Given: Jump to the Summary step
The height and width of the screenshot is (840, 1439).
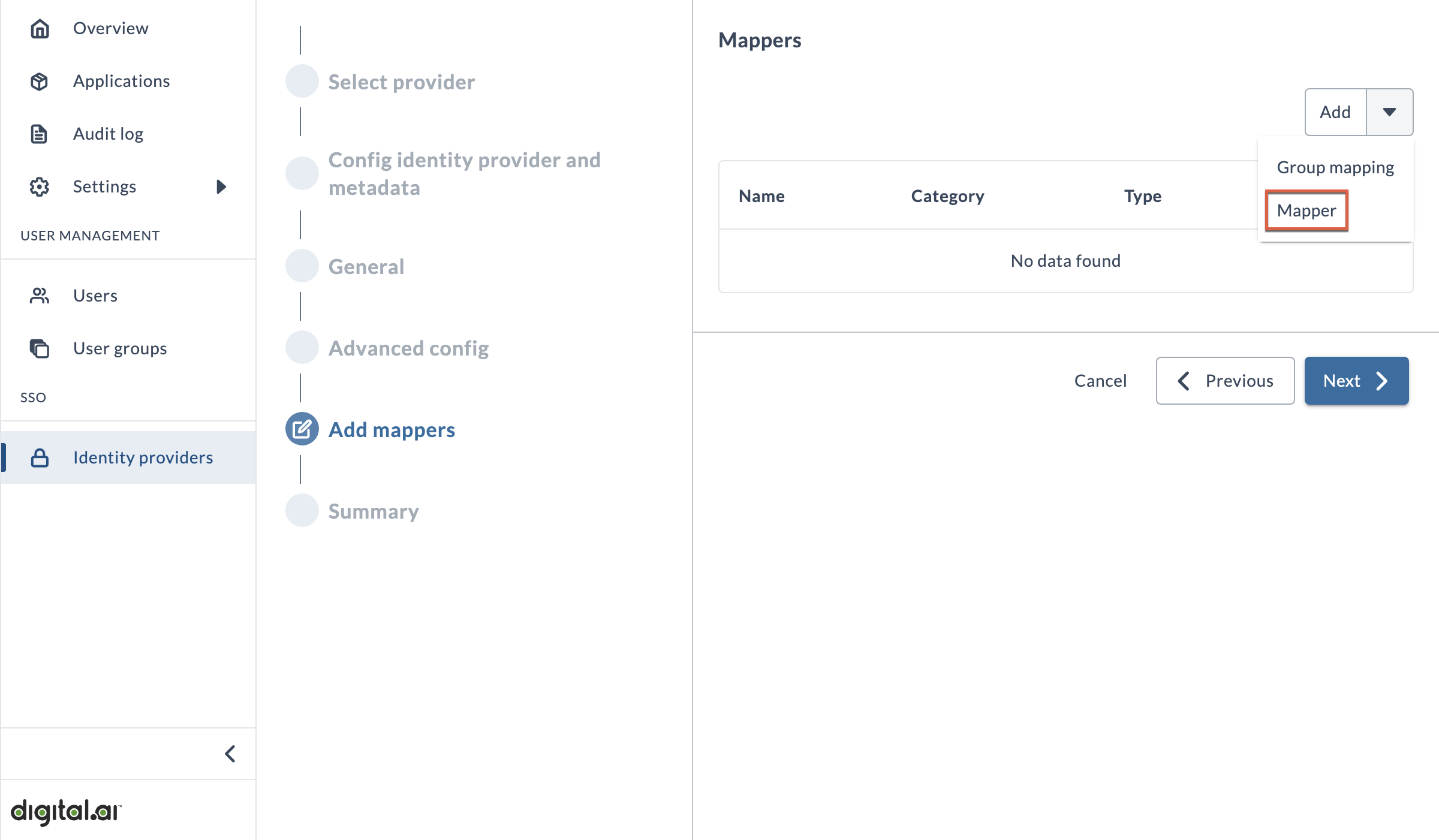Looking at the screenshot, I should click(x=374, y=511).
